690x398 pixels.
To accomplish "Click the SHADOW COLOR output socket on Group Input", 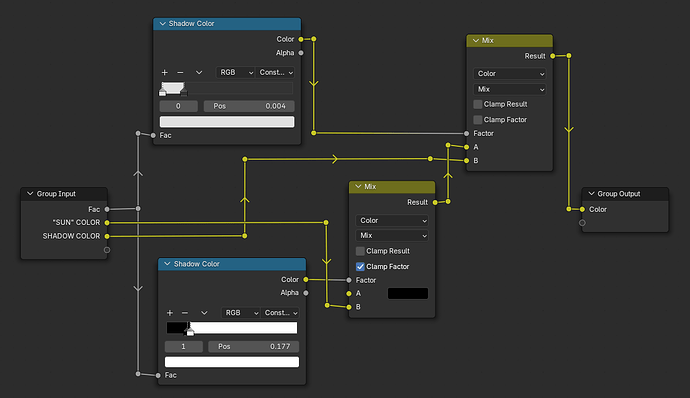I will click(107, 236).
